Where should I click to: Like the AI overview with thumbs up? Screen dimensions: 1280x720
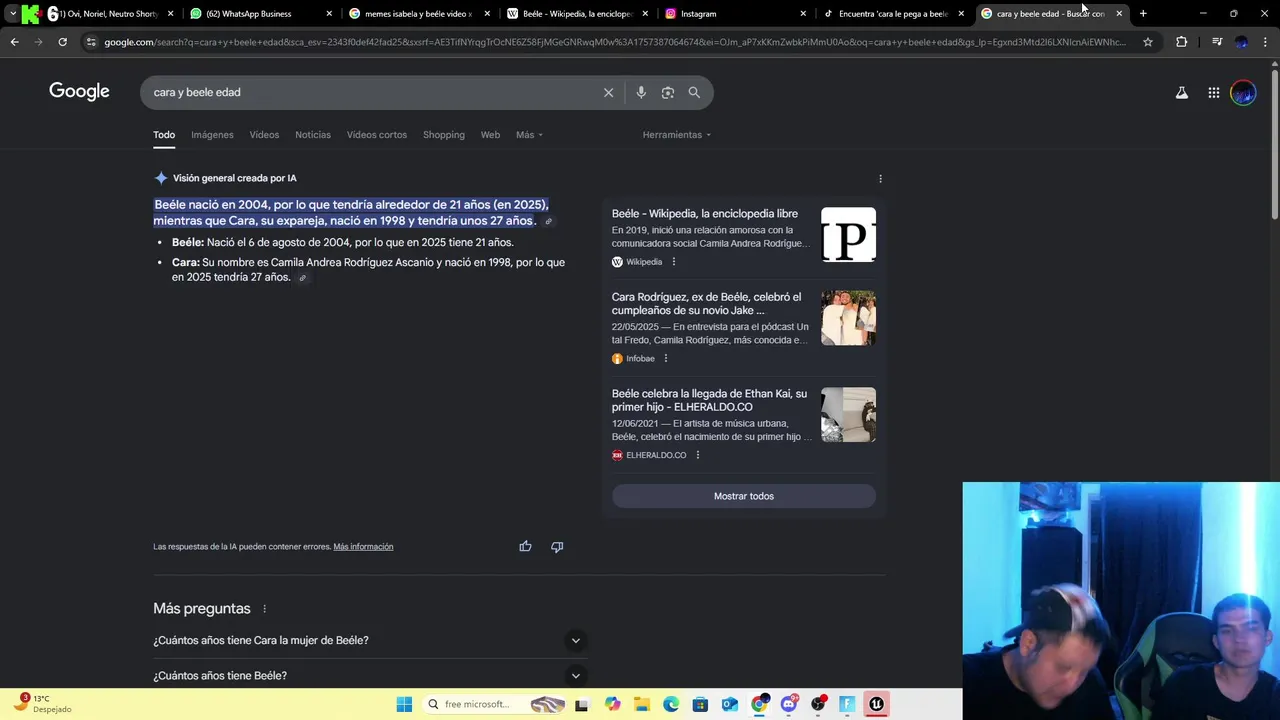tap(525, 546)
